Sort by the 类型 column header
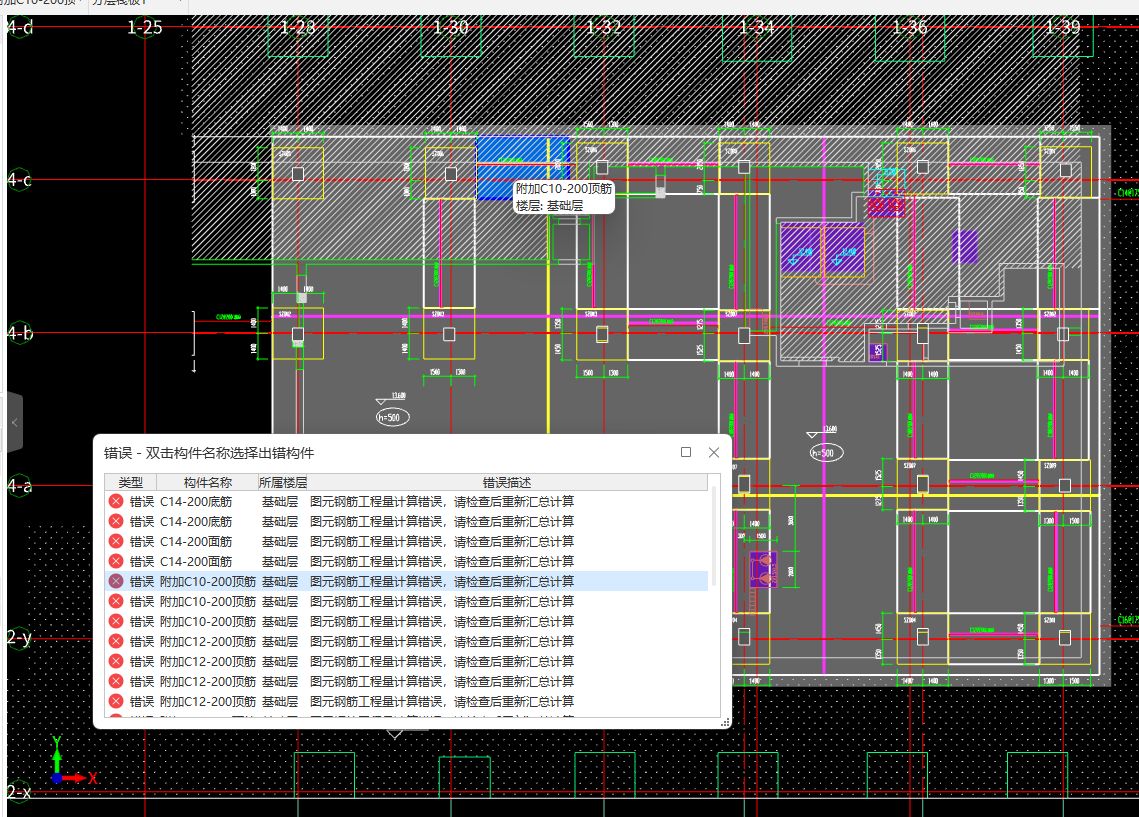Viewport: 1139px width, 817px height. tap(131, 482)
